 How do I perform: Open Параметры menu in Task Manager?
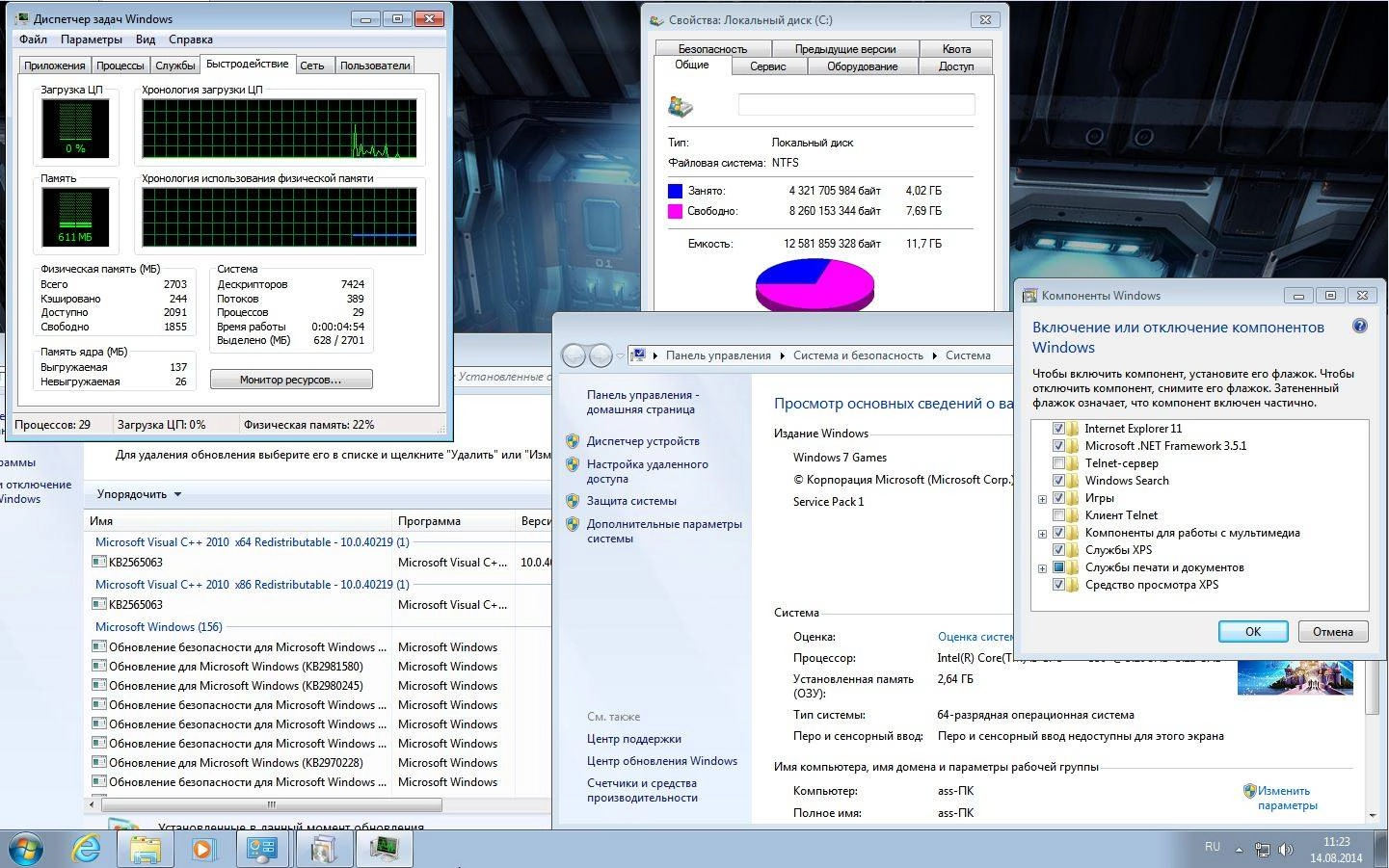[91, 39]
